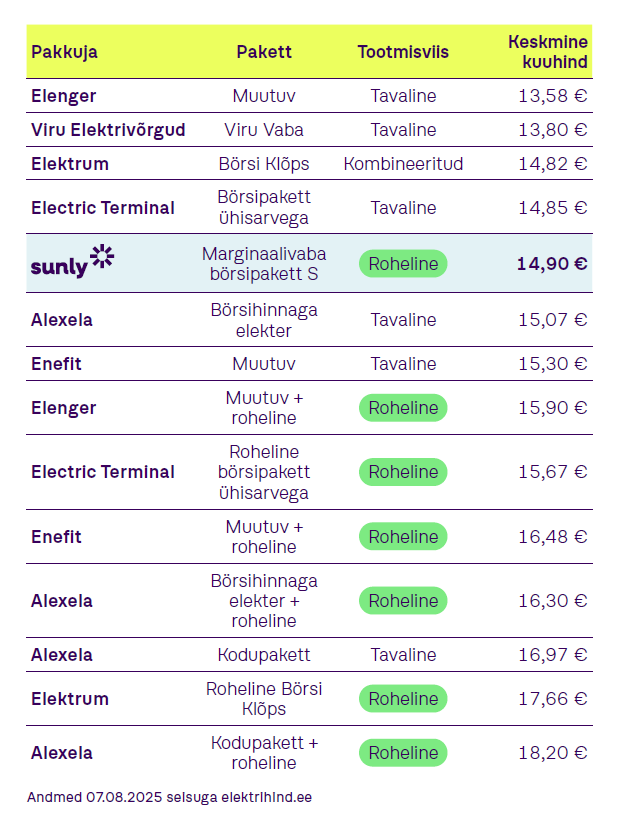Viewport: 621px width, 828px height.
Task: Click the Roheline badge next to 18,20 €
Action: pos(403,752)
